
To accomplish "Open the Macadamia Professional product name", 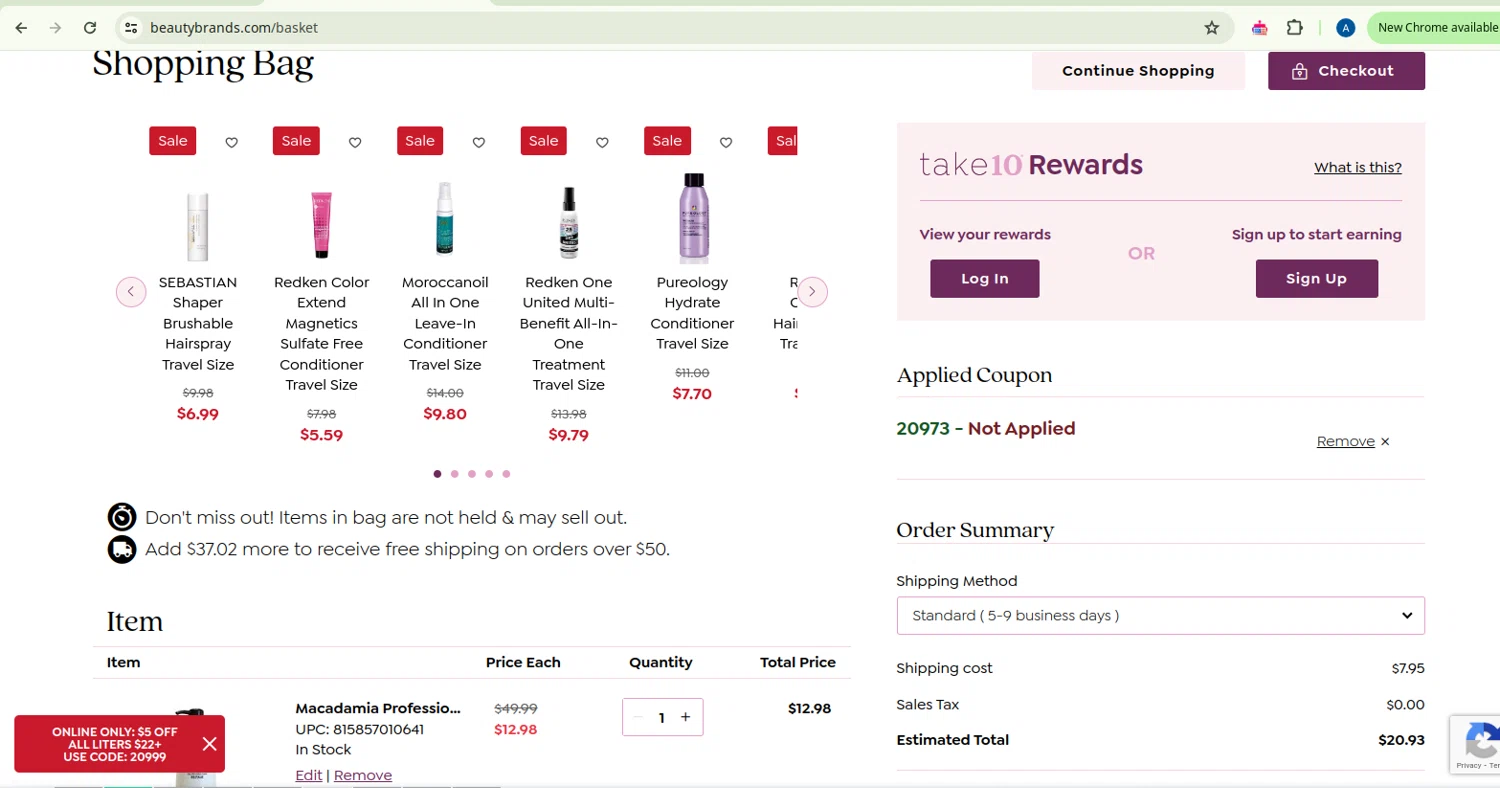I will click(x=378, y=708).
